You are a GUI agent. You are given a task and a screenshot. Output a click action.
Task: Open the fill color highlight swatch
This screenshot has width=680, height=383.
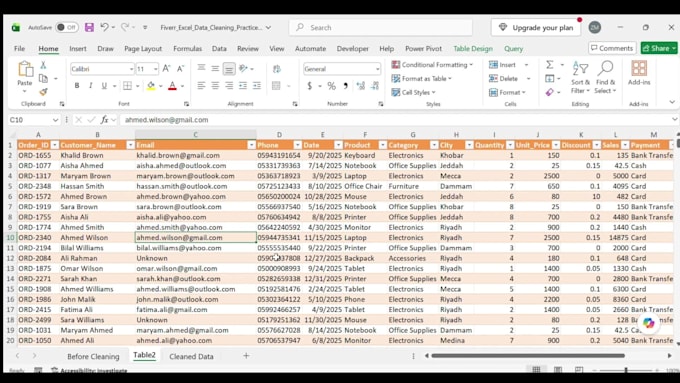(x=151, y=85)
